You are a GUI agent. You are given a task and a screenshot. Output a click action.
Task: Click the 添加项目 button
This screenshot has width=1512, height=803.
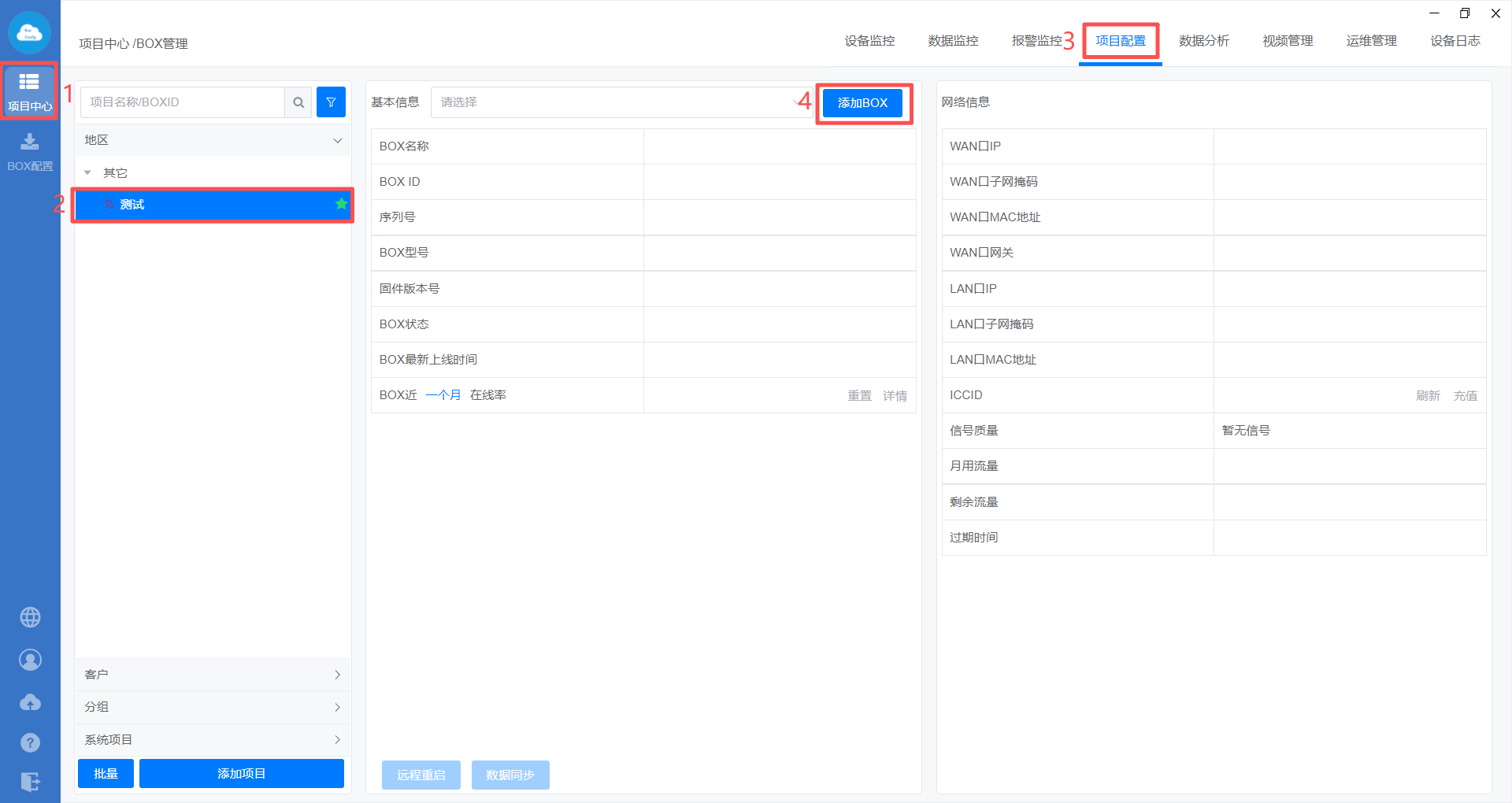tap(241, 773)
